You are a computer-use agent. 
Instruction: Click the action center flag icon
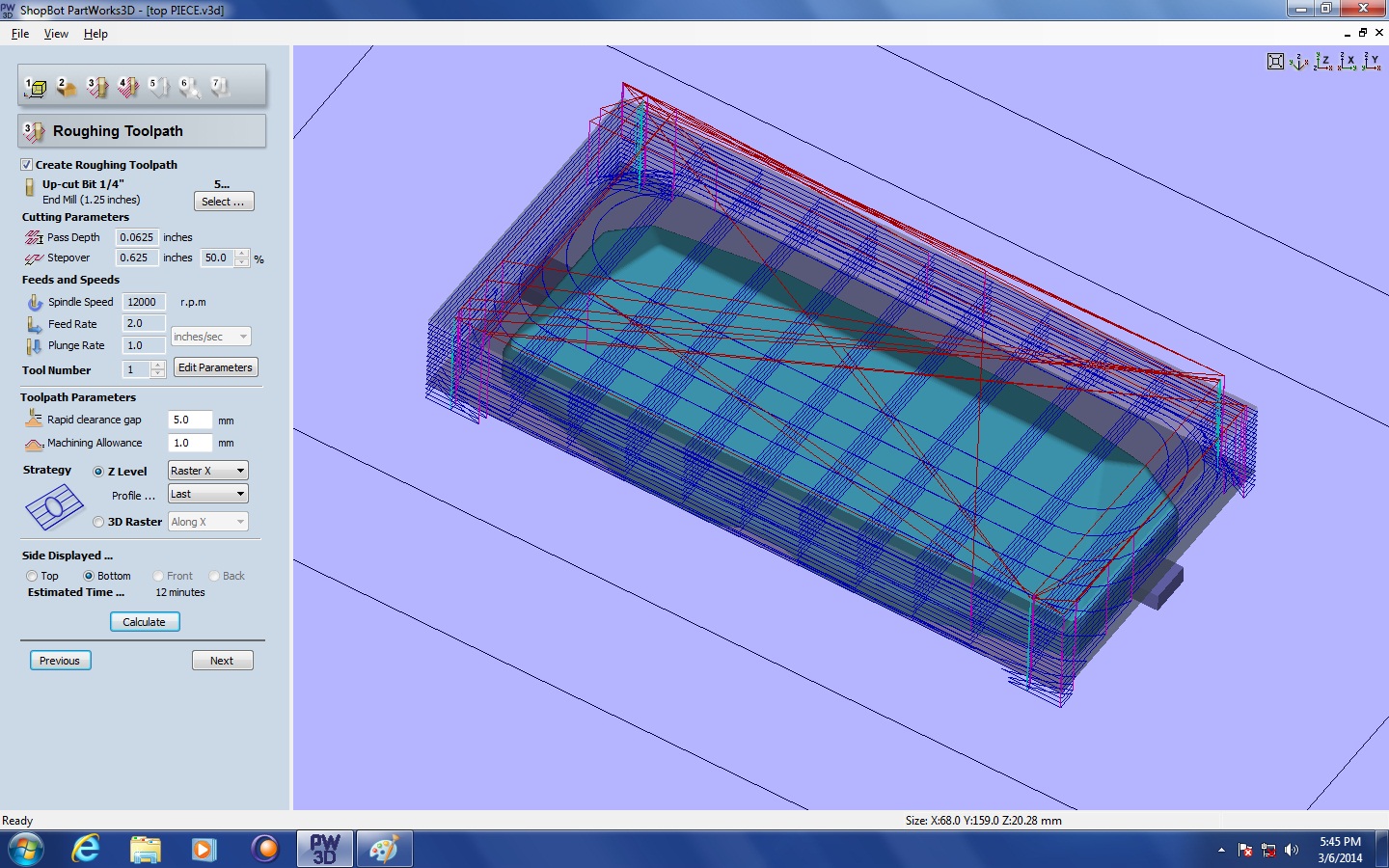1245,850
